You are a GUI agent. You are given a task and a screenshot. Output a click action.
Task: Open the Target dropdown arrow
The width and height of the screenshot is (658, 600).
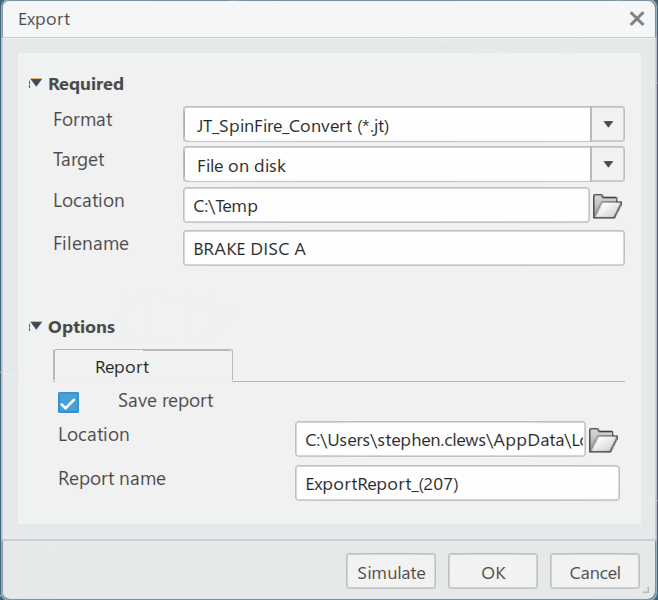[x=608, y=164]
